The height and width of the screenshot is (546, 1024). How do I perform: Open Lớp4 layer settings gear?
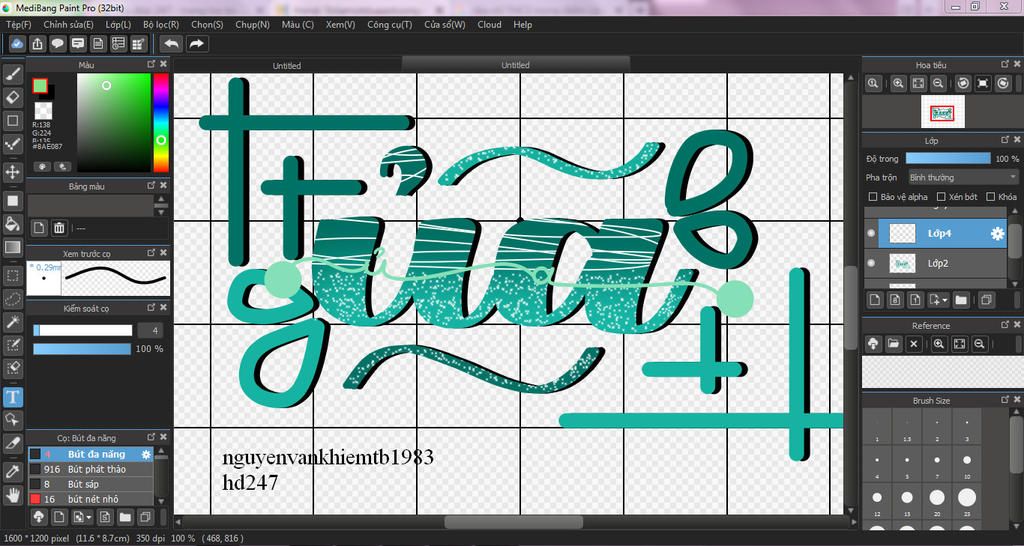coord(997,234)
